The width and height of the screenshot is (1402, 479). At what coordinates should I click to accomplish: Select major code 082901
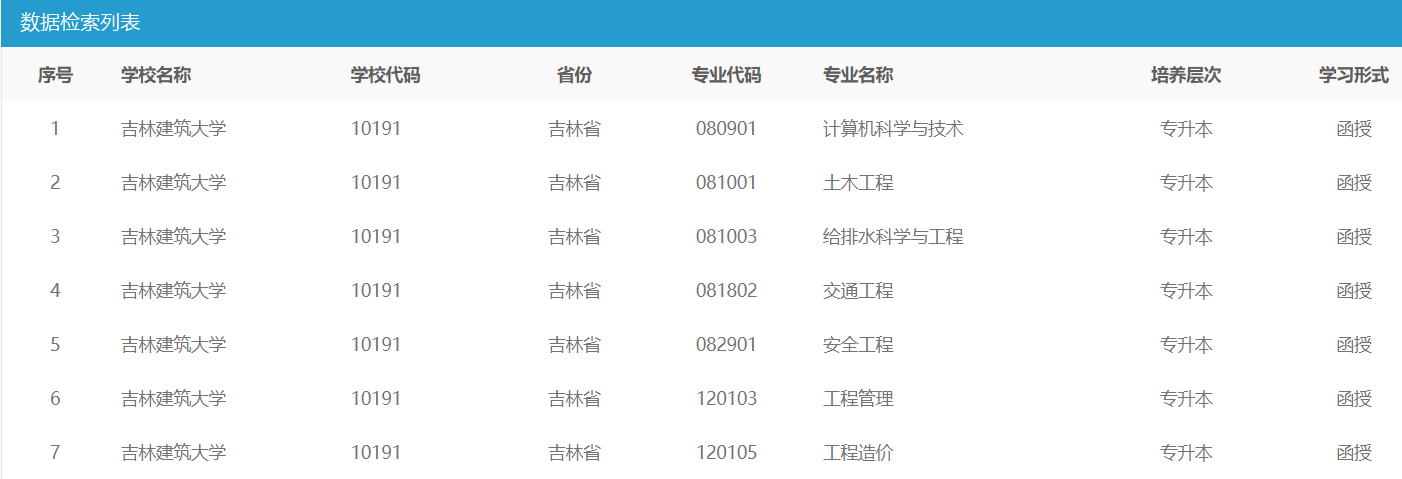pos(727,345)
